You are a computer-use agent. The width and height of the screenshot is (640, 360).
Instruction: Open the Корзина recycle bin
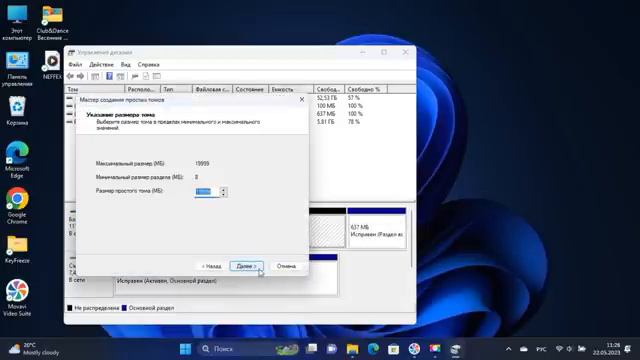pos(17,111)
